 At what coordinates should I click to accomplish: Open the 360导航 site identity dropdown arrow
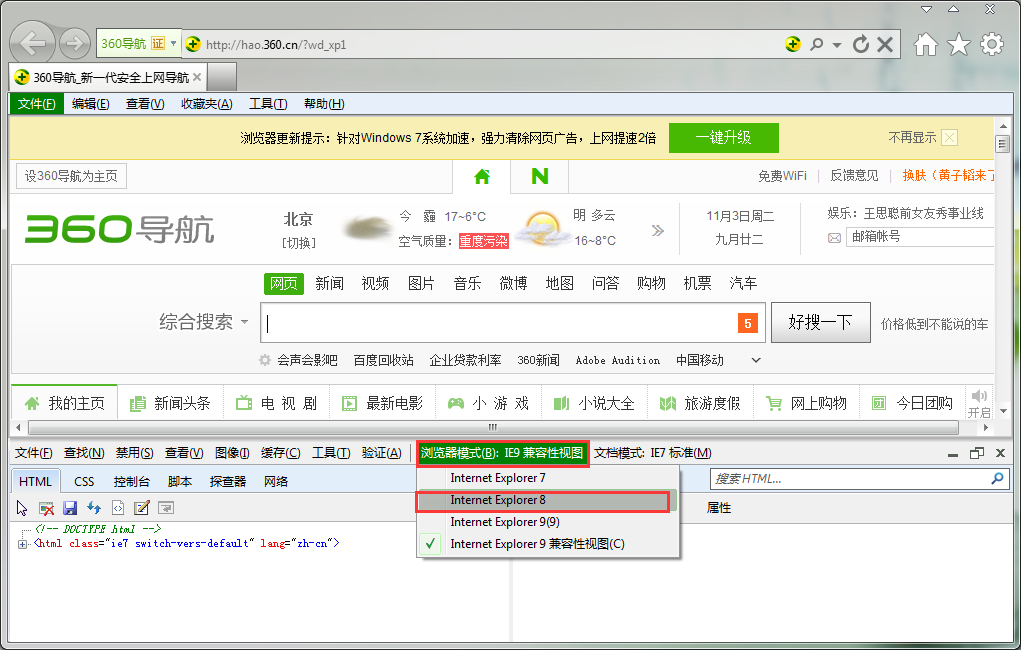pos(173,44)
